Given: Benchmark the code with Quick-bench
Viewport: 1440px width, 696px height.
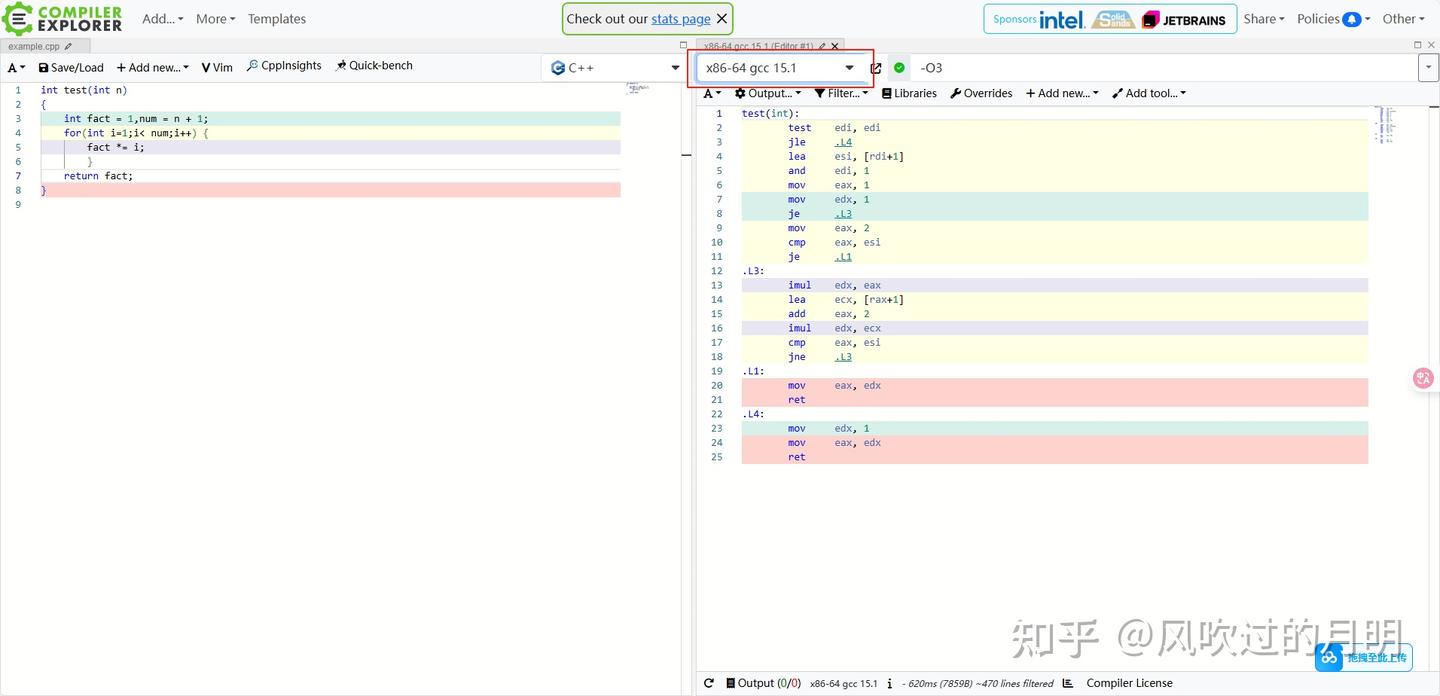Looking at the screenshot, I should [x=374, y=65].
